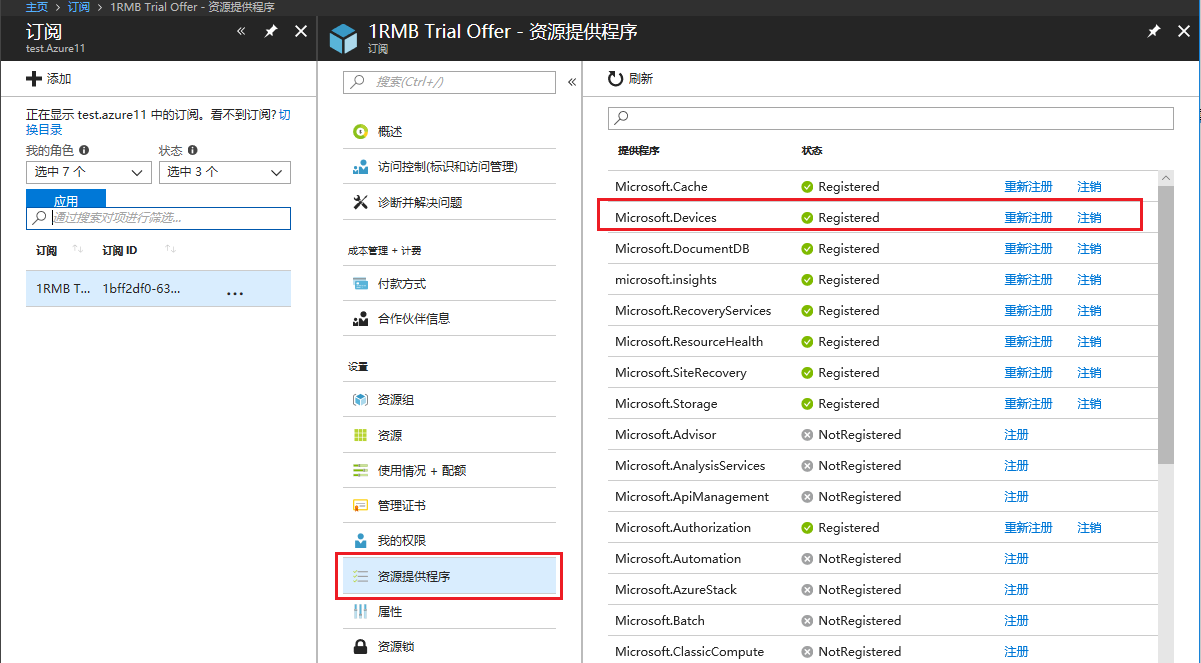Click the resource provider search field
The width and height of the screenshot is (1201, 663).
[890, 118]
